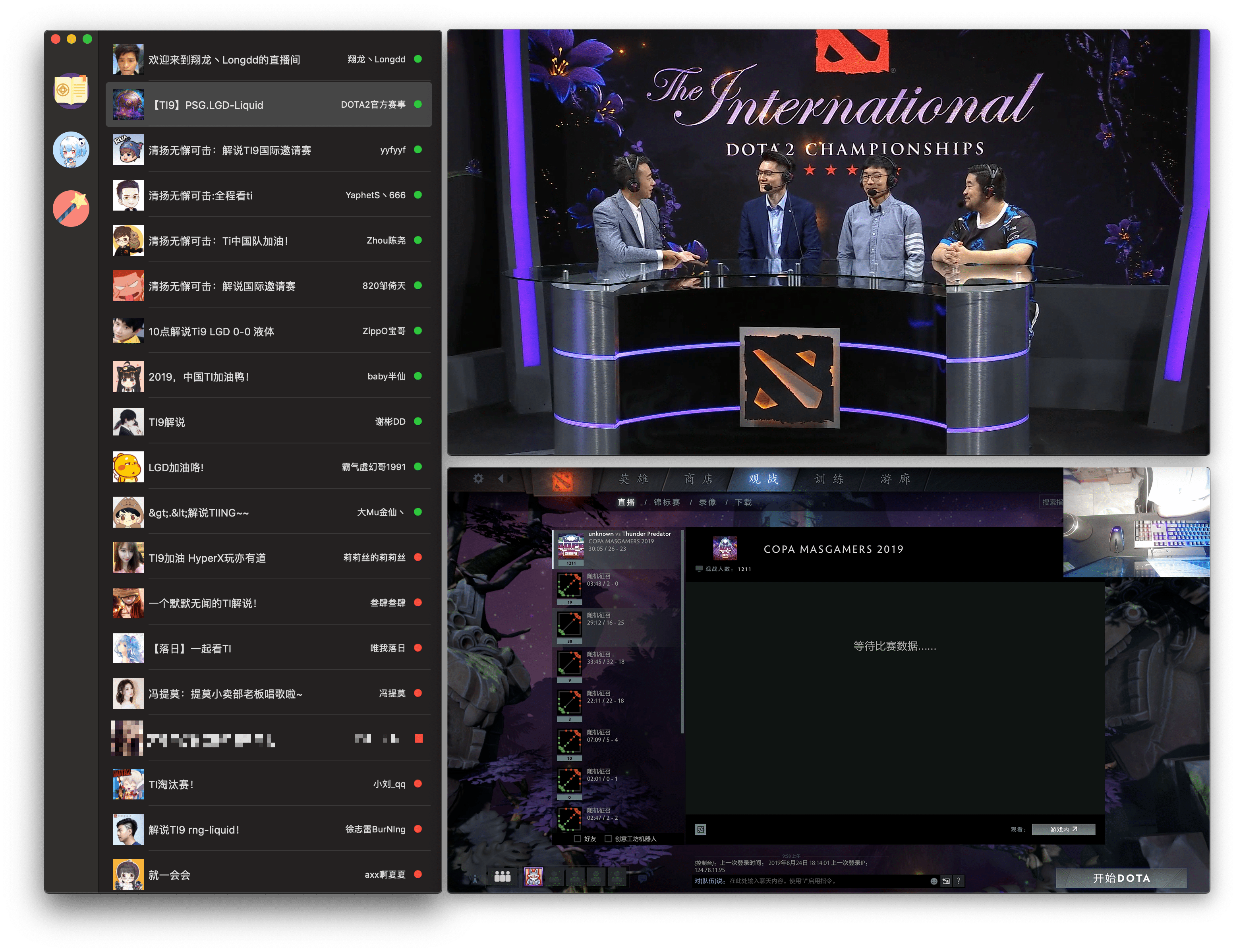Select the 随机征召 match at 02:01 / 0 - 1
1237x952 pixels.
pyautogui.click(x=616, y=784)
